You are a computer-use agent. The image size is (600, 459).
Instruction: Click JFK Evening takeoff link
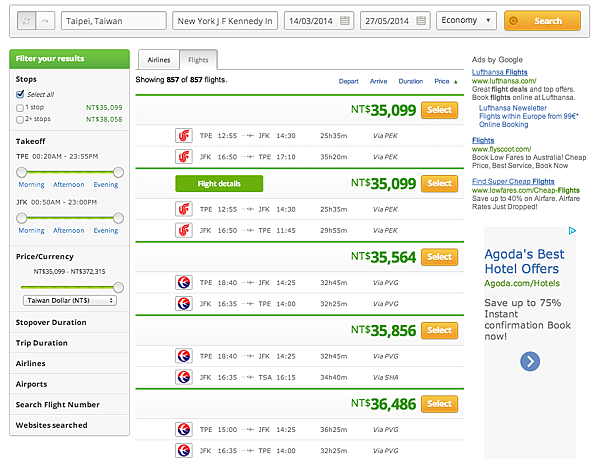[106, 231]
